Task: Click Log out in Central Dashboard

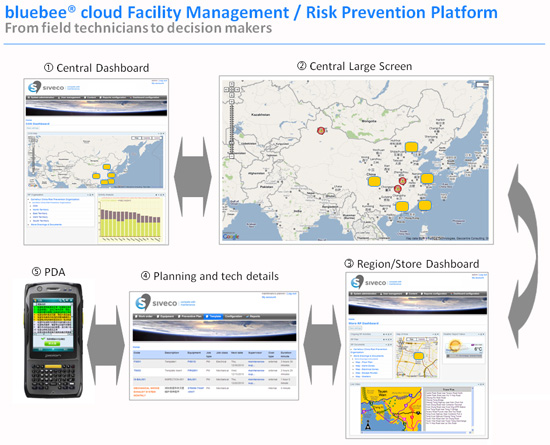Action: tap(163, 81)
